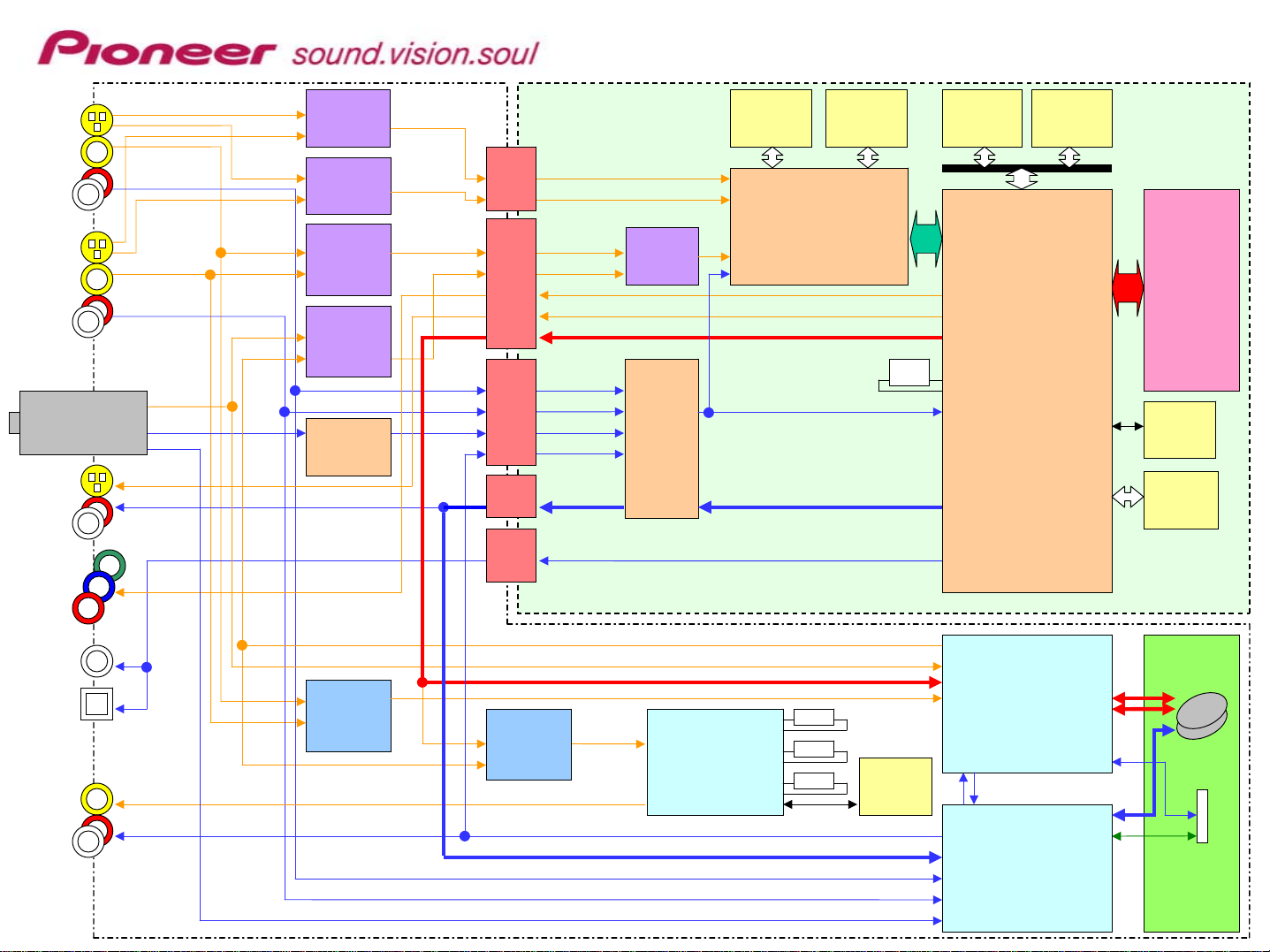1270x952 pixels.
Task: Select the small orange block under the purple stack
Action: pyautogui.click(x=348, y=447)
